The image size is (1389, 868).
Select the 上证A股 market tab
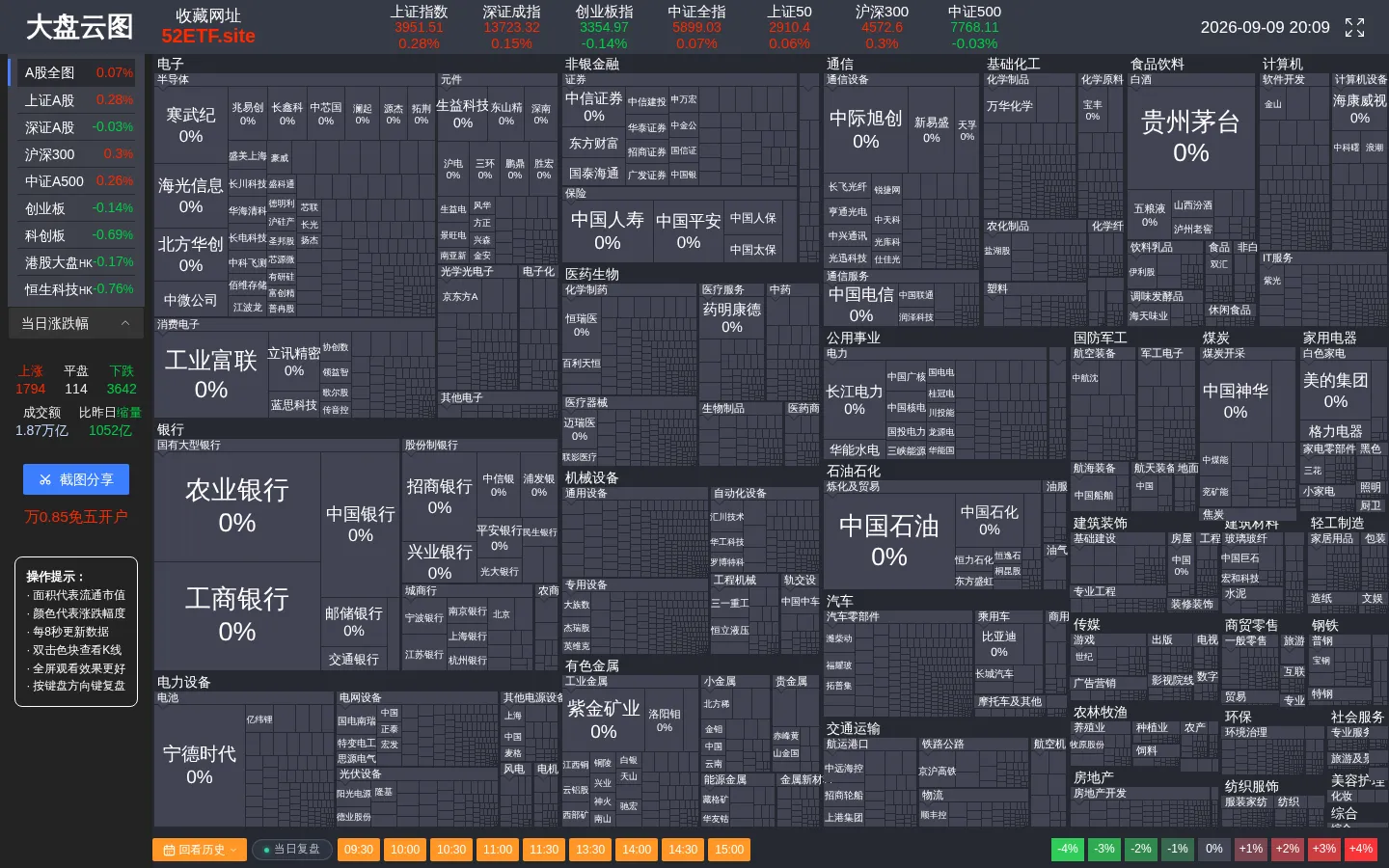point(76,99)
